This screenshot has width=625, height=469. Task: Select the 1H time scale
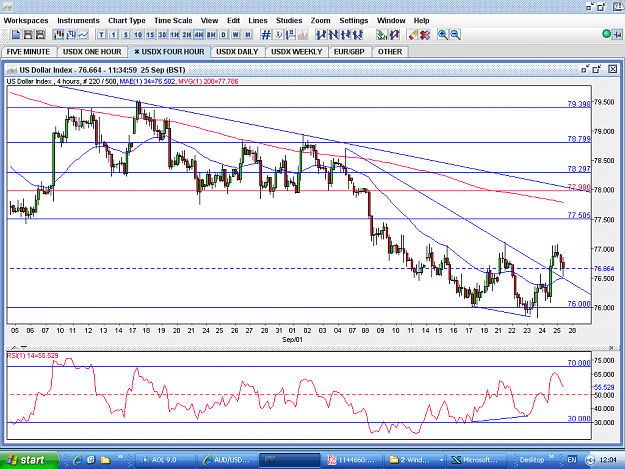click(x=175, y=35)
